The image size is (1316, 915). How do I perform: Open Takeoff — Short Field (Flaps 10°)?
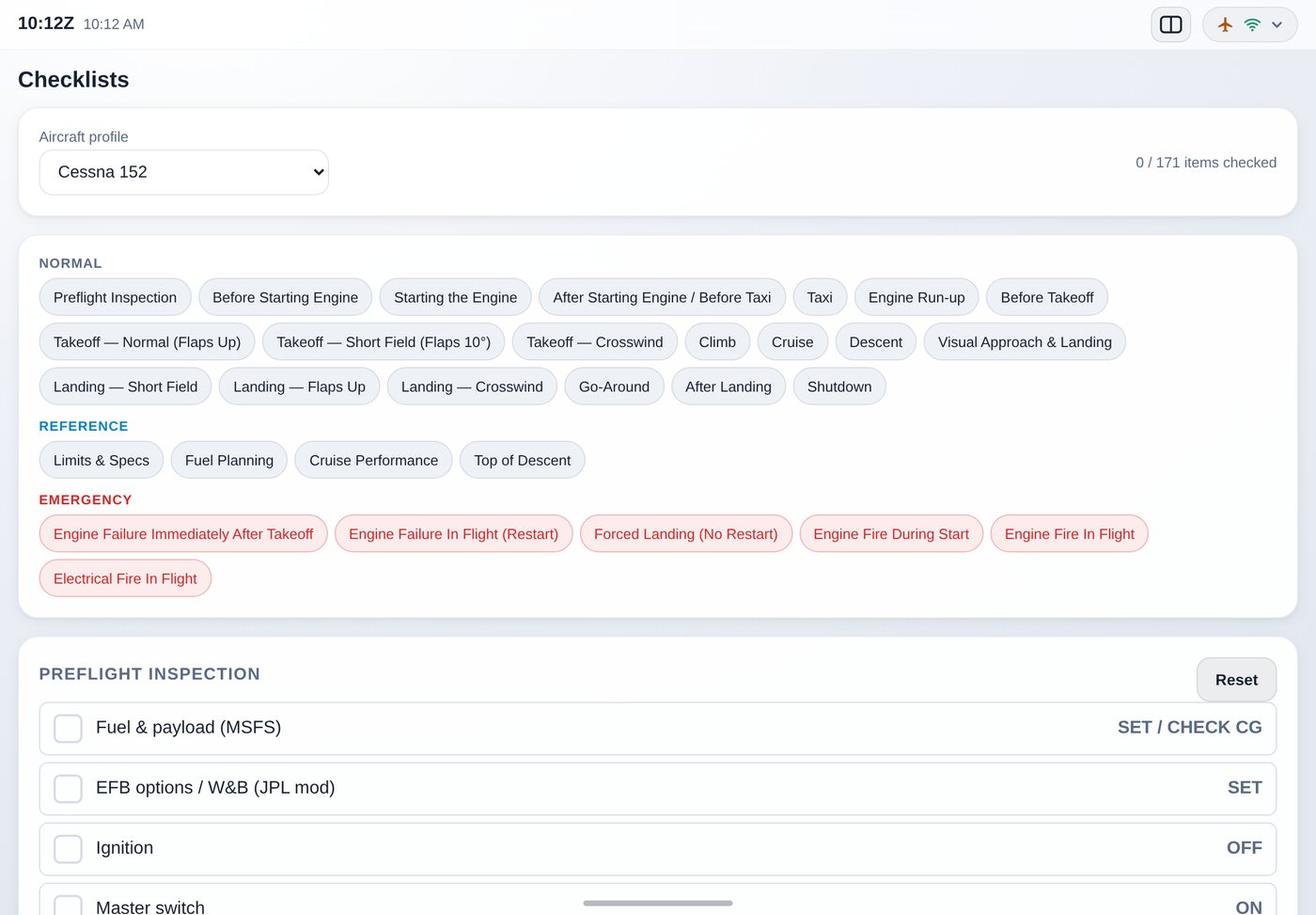coord(384,342)
